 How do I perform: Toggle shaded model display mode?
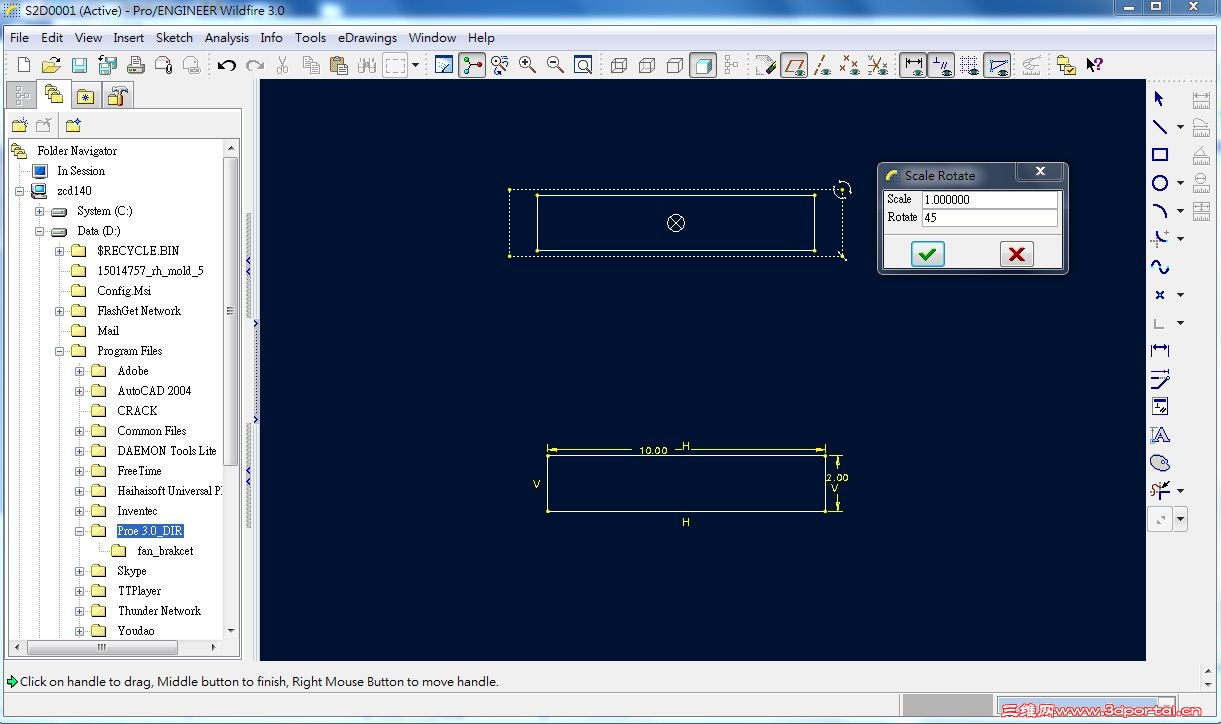click(x=703, y=66)
